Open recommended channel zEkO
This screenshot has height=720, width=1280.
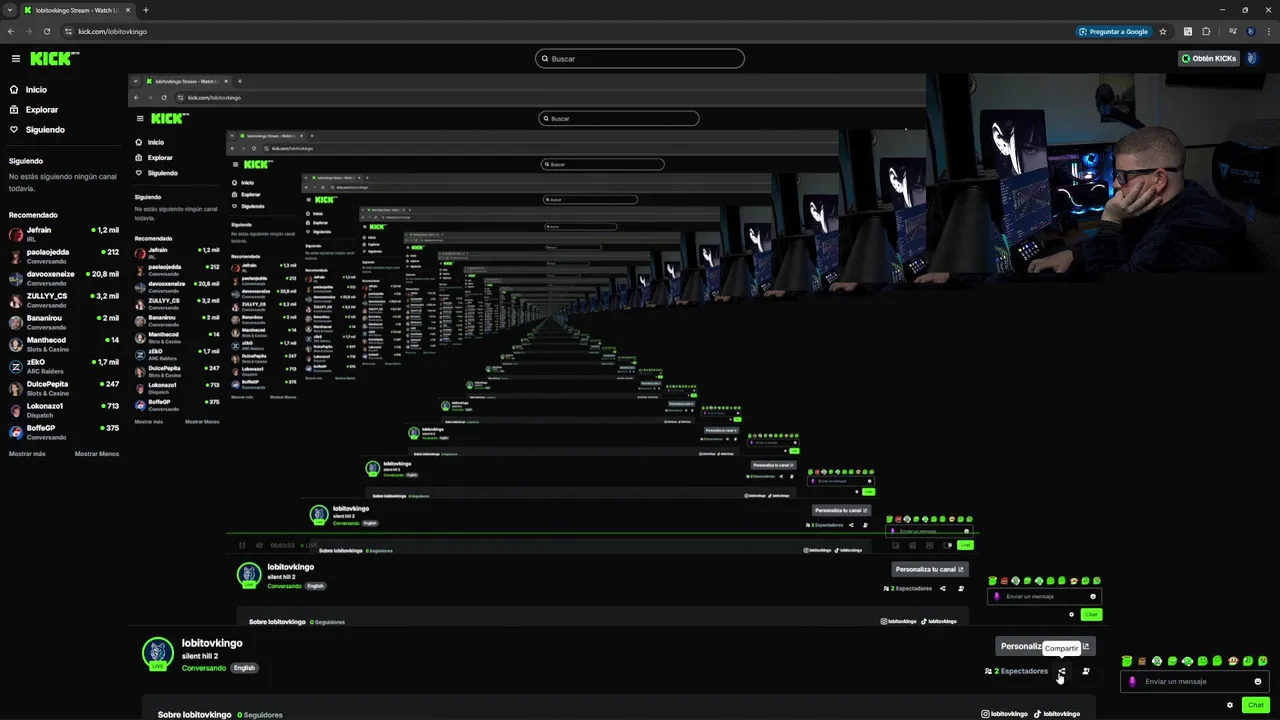(x=64, y=366)
